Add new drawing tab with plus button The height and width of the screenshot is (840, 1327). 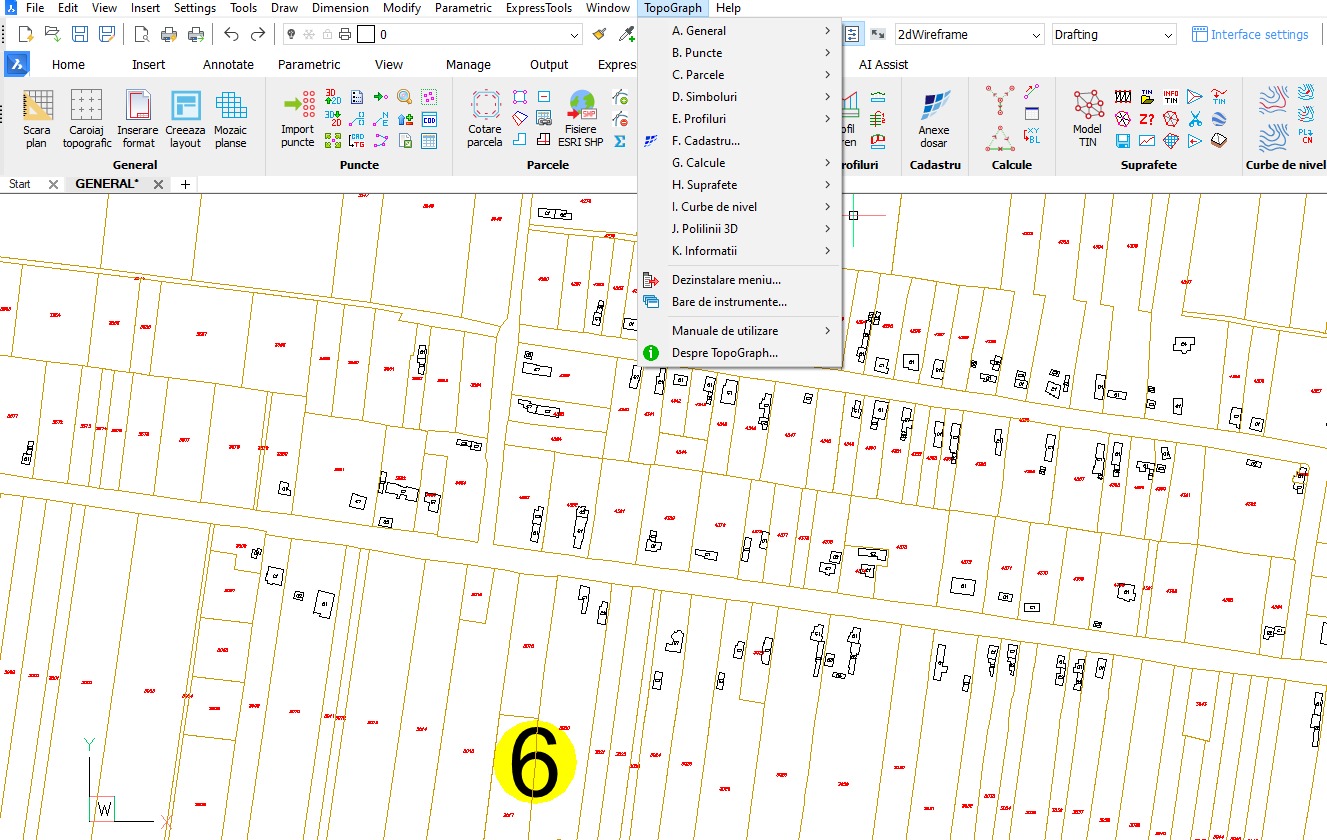pyautogui.click(x=185, y=184)
